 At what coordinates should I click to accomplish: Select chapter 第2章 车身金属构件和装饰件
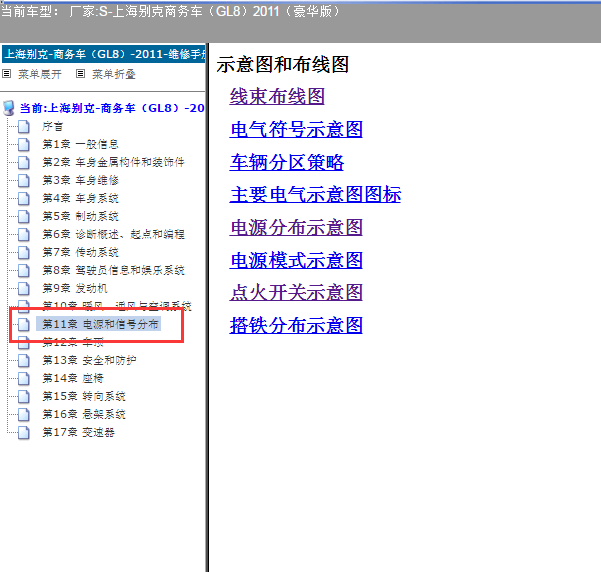click(113, 162)
